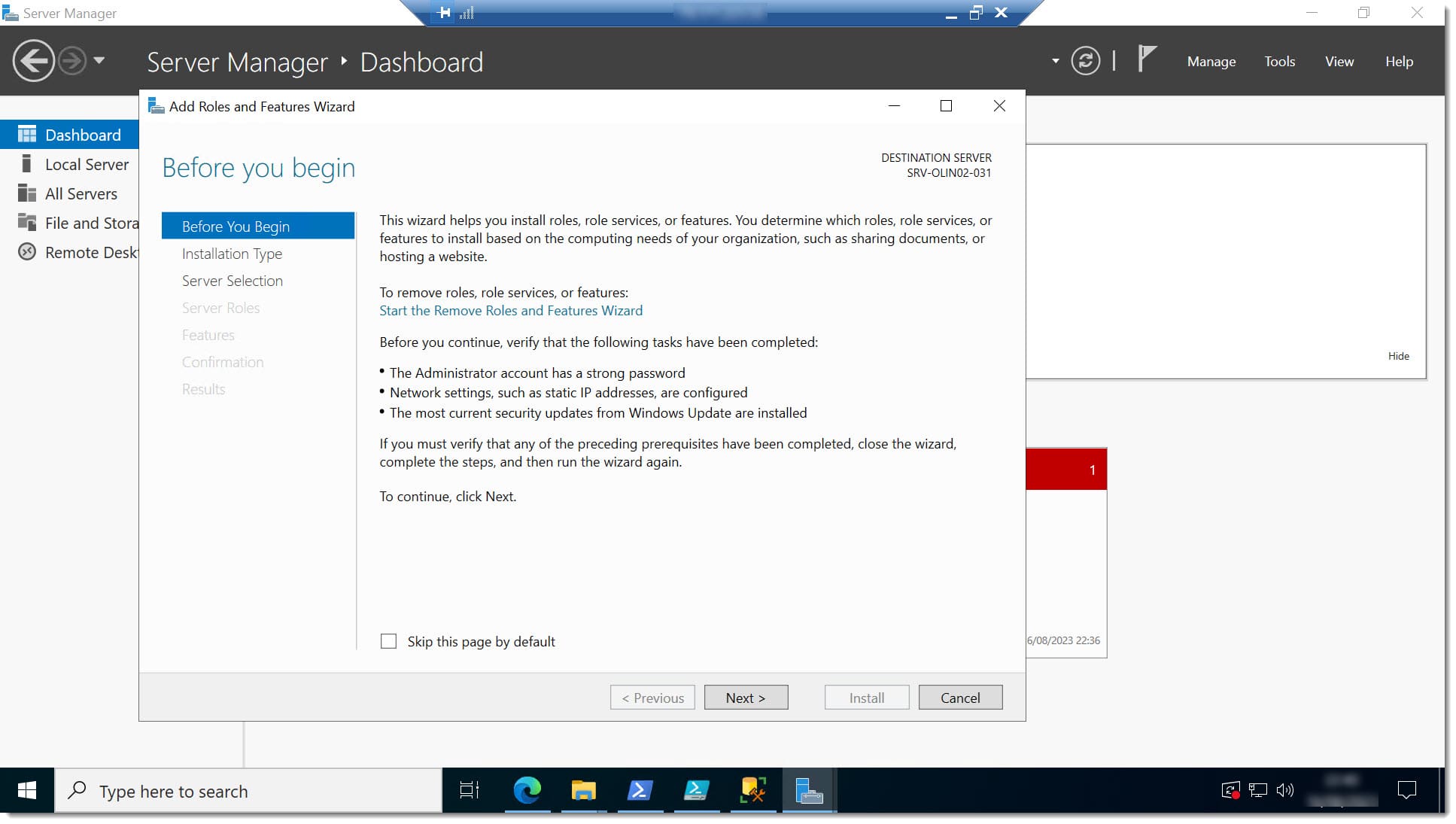1456x824 pixels.
Task: Click the PowerShell taskbar icon
Action: coord(640,791)
